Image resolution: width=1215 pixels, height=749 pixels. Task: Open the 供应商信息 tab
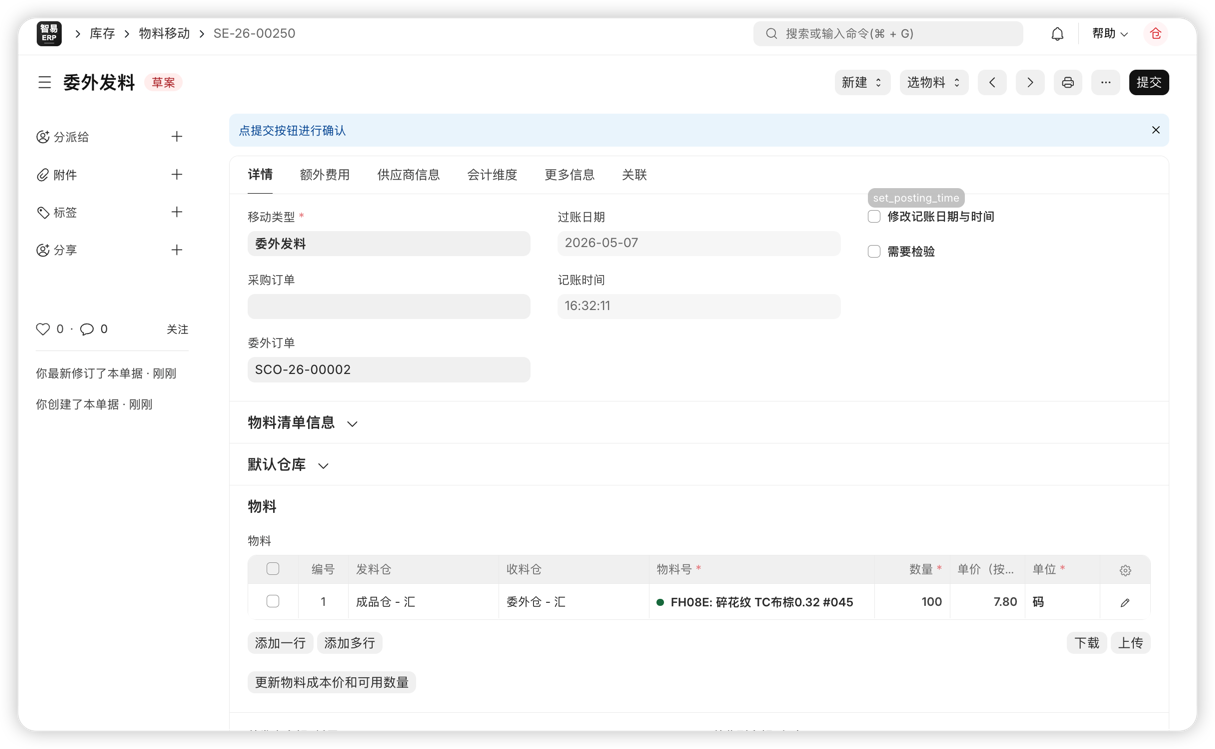(408, 175)
